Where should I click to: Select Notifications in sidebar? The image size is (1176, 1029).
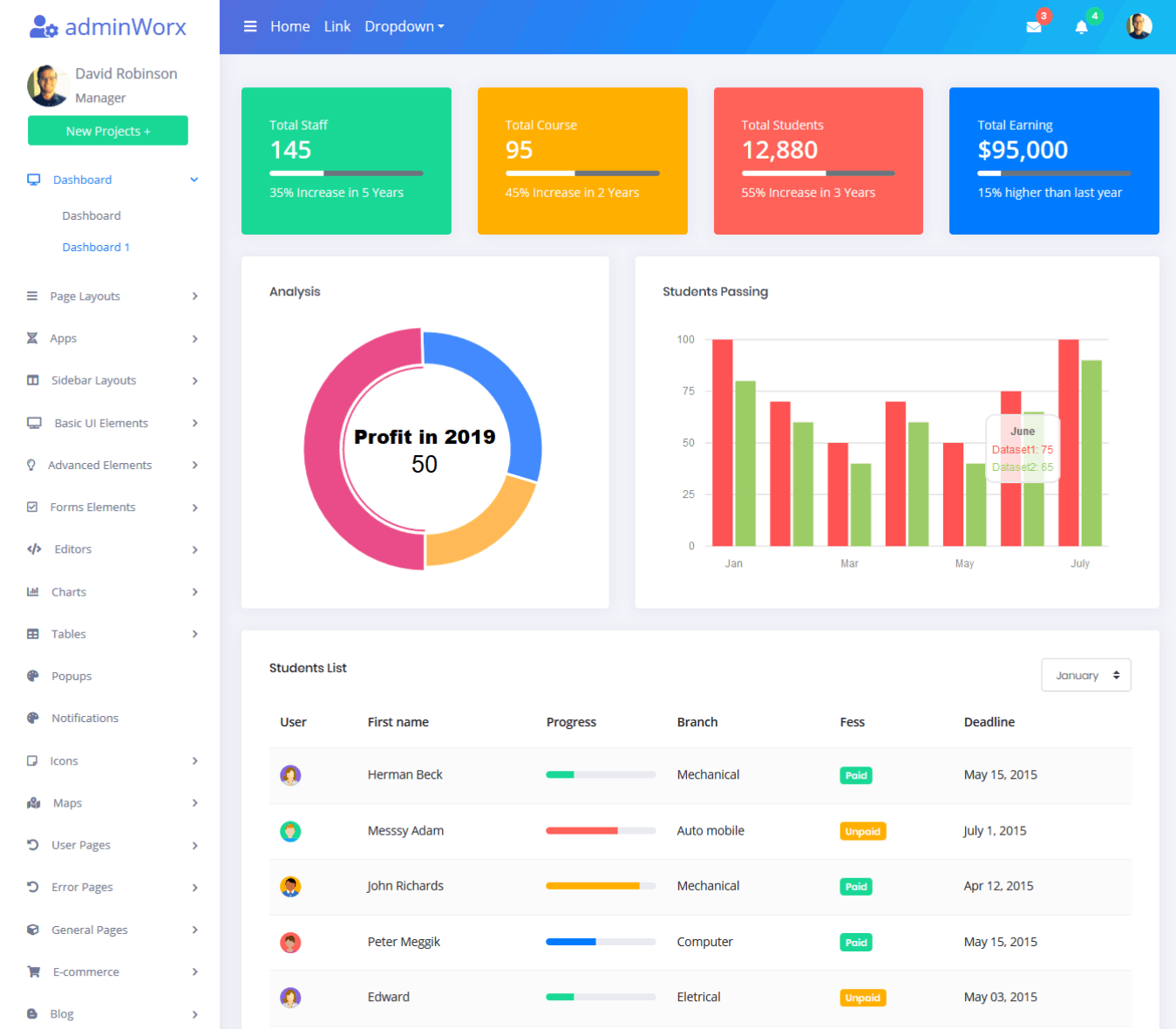[x=85, y=718]
